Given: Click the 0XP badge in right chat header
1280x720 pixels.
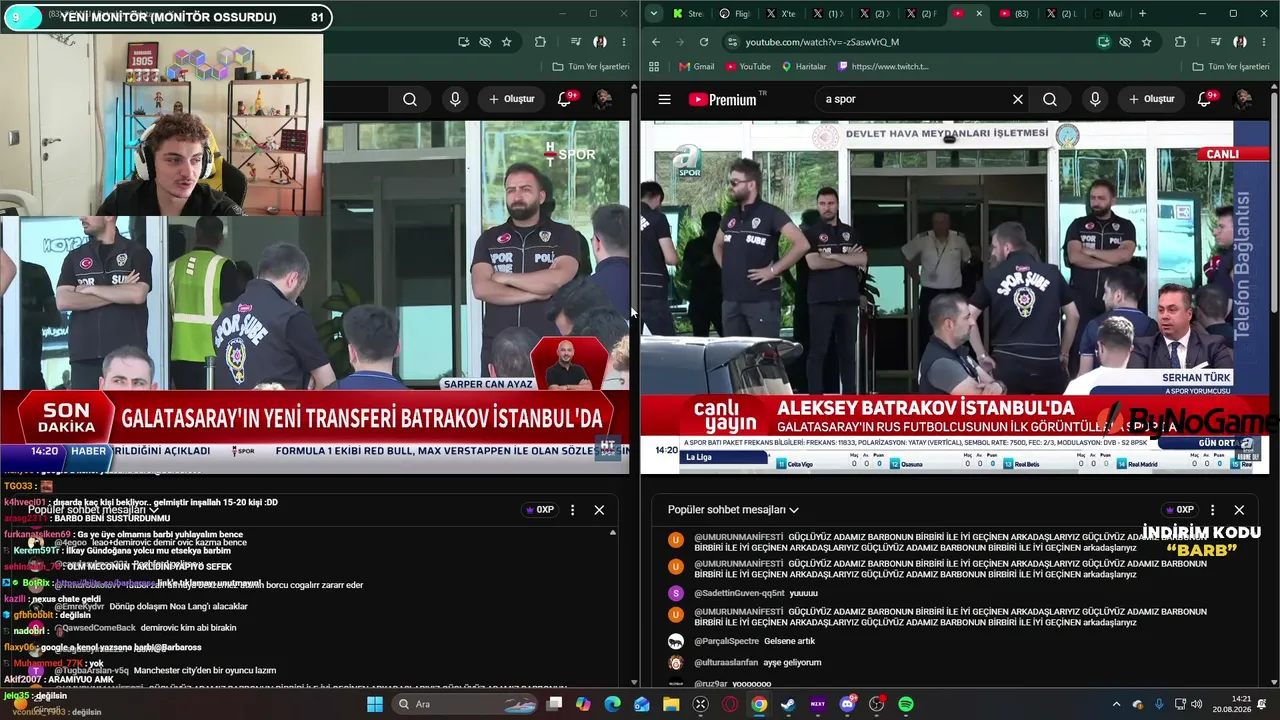Looking at the screenshot, I should coord(1179,510).
